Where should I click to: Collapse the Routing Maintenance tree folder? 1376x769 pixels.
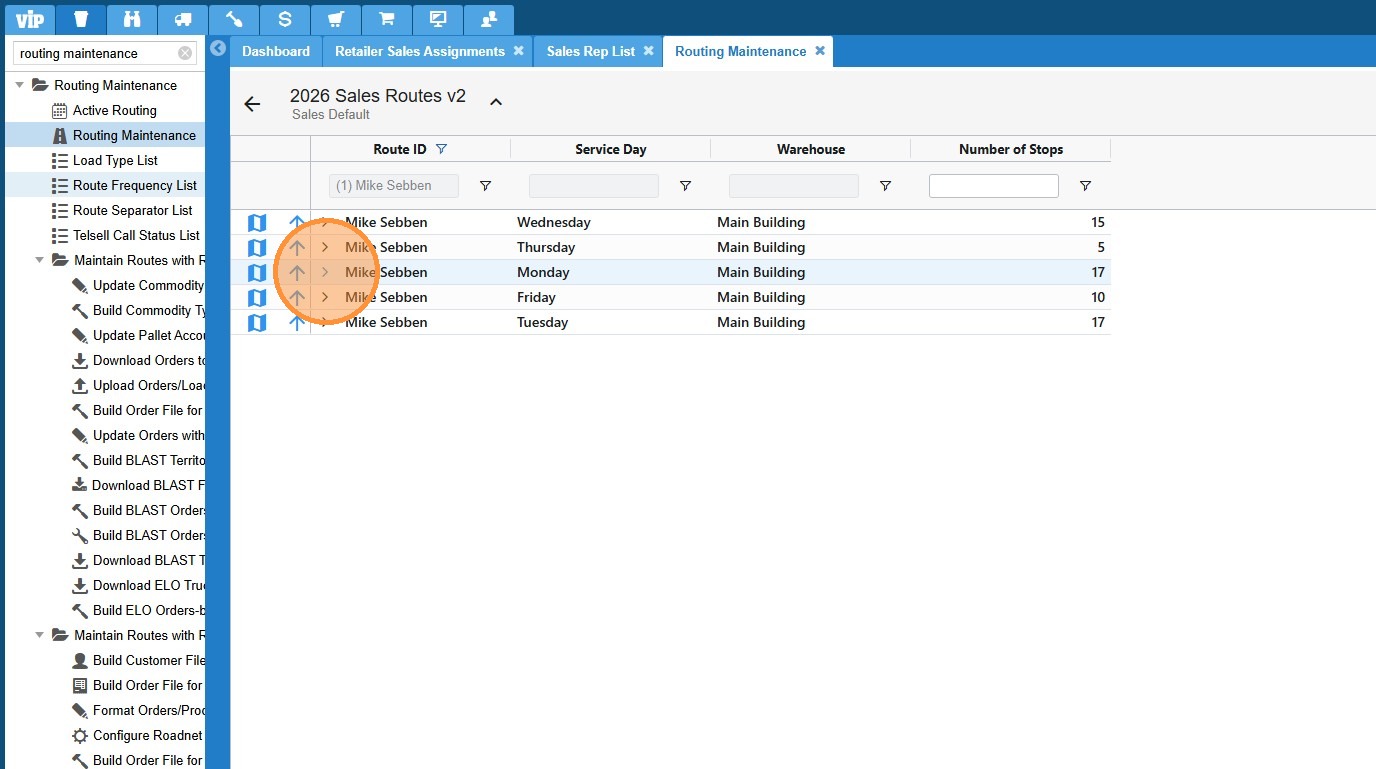[x=20, y=85]
